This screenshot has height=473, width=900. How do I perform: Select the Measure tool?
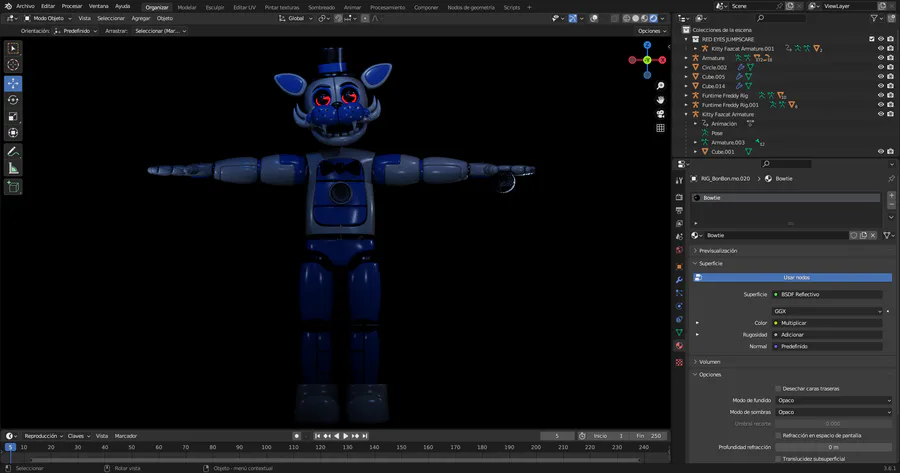pyautogui.click(x=13, y=168)
